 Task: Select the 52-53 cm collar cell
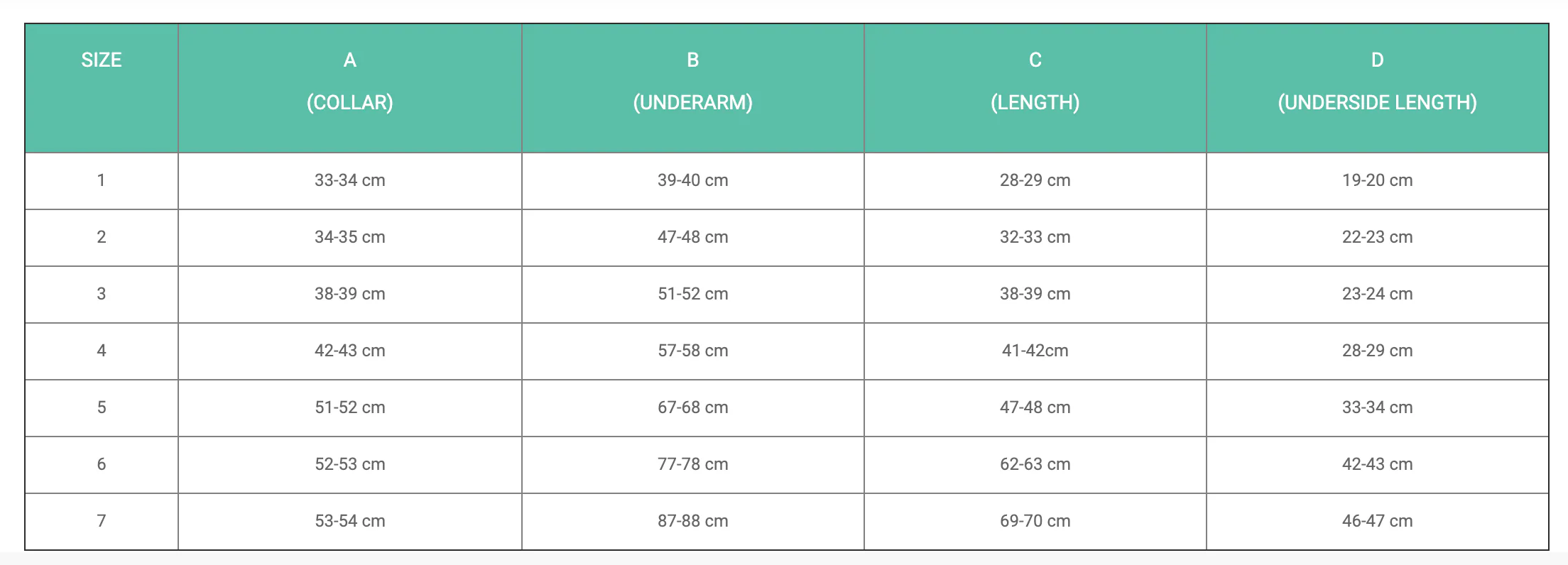point(350,465)
